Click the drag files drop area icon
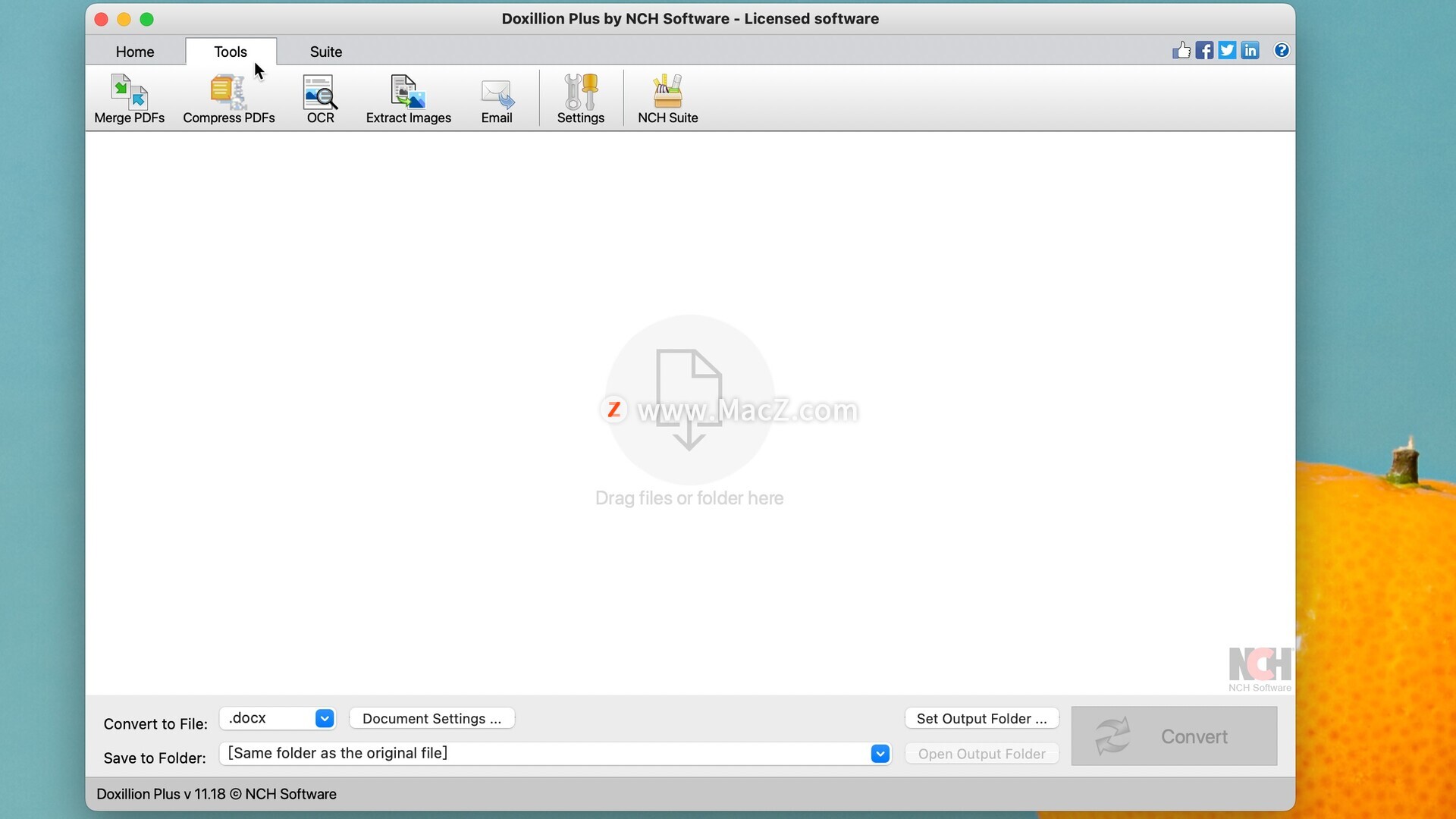The image size is (1456, 819). (x=689, y=400)
